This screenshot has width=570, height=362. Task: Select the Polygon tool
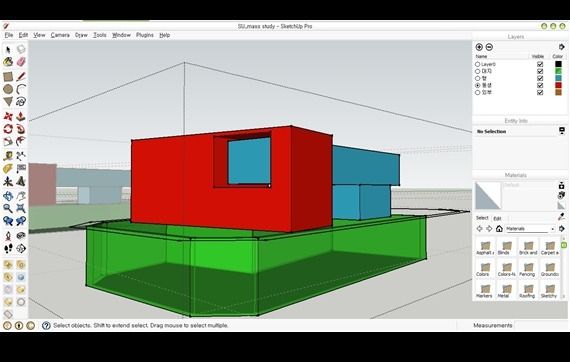[x=8, y=102]
